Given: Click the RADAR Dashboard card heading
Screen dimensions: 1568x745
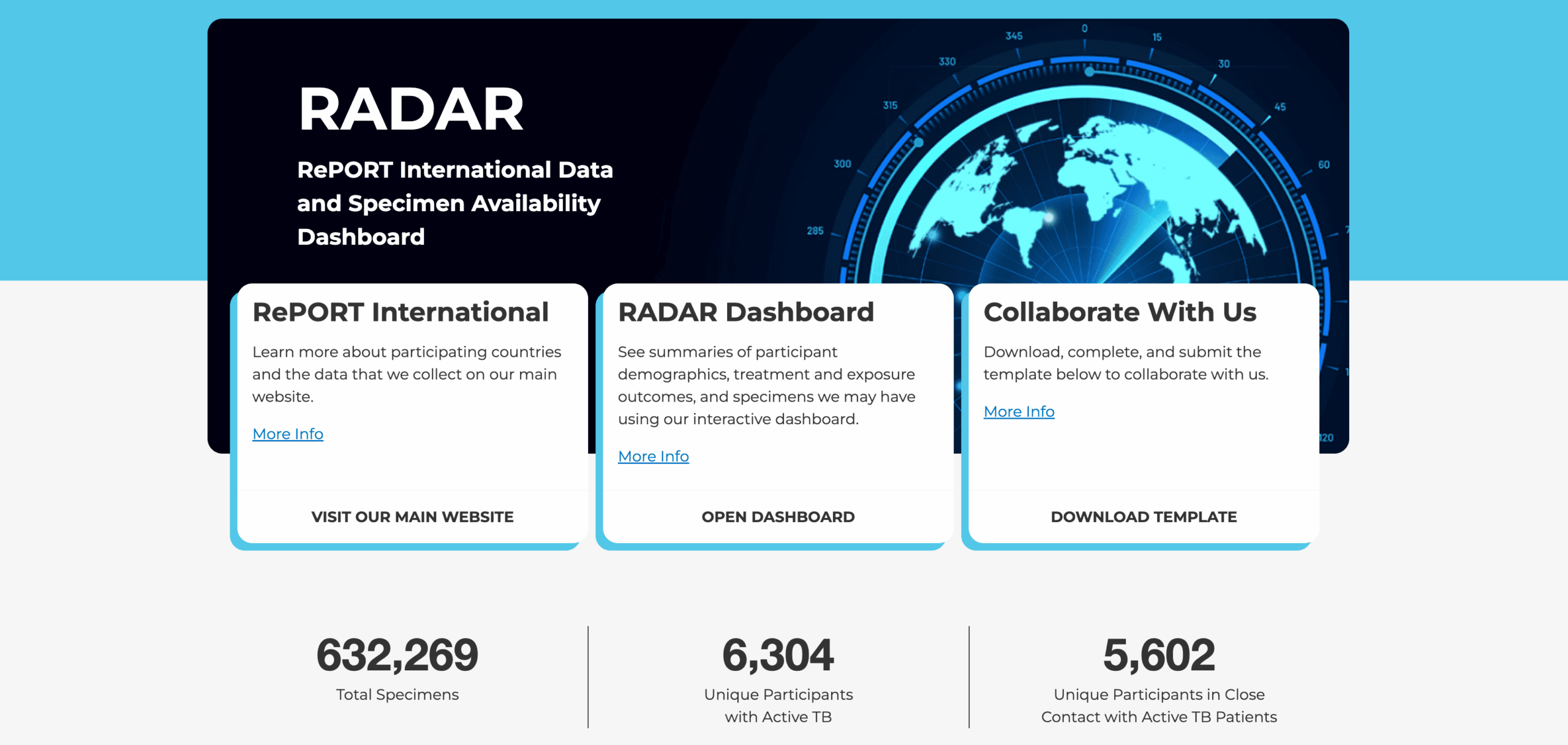Looking at the screenshot, I should [745, 312].
